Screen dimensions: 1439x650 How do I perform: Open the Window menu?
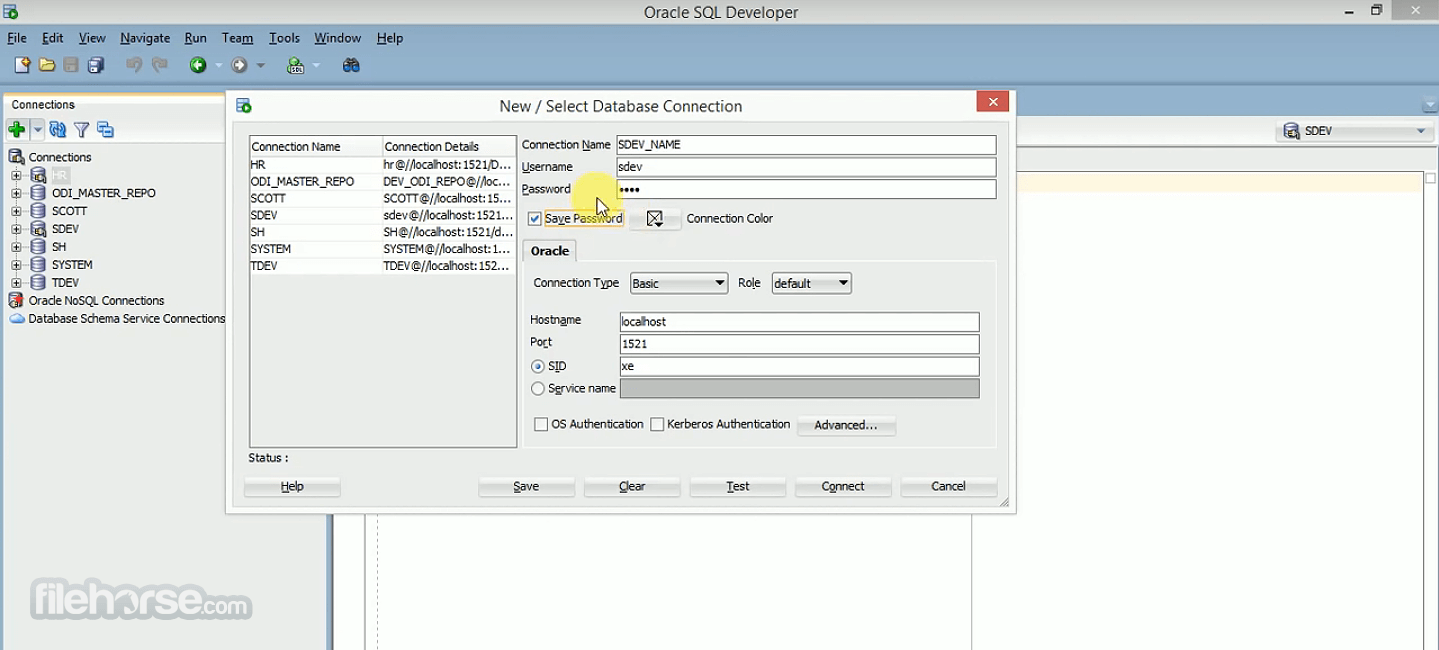(338, 38)
